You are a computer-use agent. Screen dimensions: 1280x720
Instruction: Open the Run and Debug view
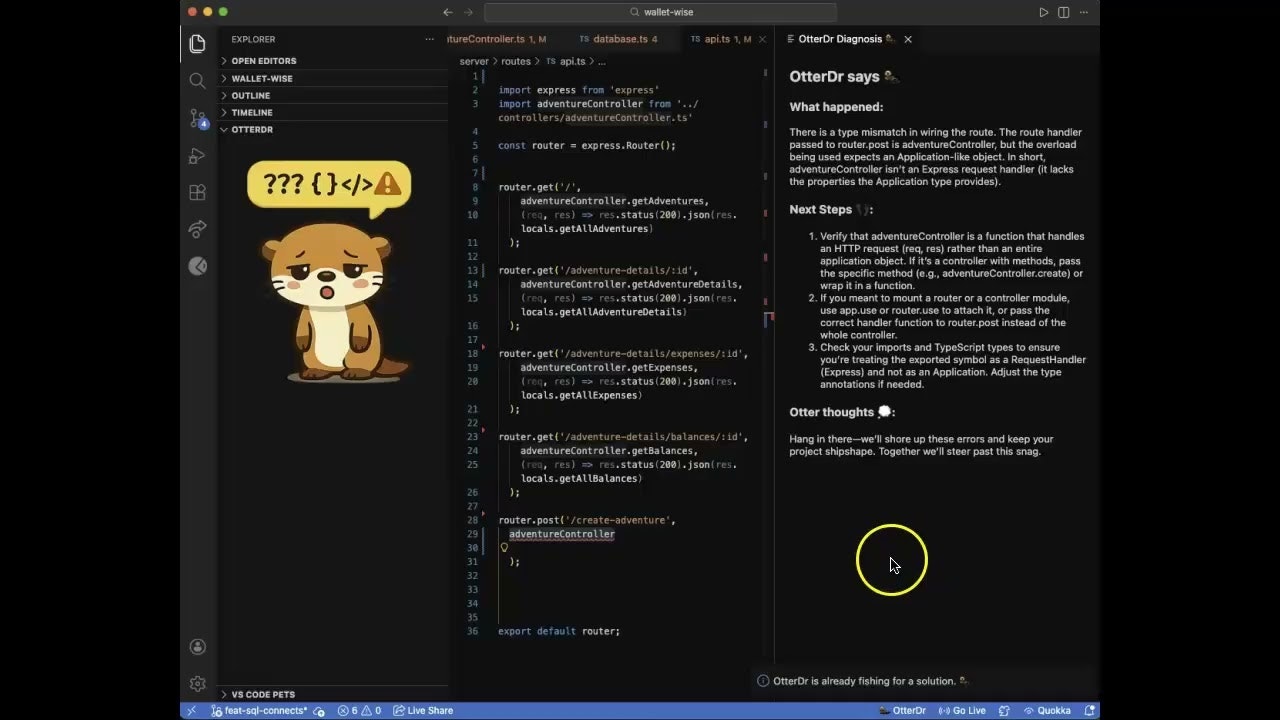pyautogui.click(x=198, y=156)
